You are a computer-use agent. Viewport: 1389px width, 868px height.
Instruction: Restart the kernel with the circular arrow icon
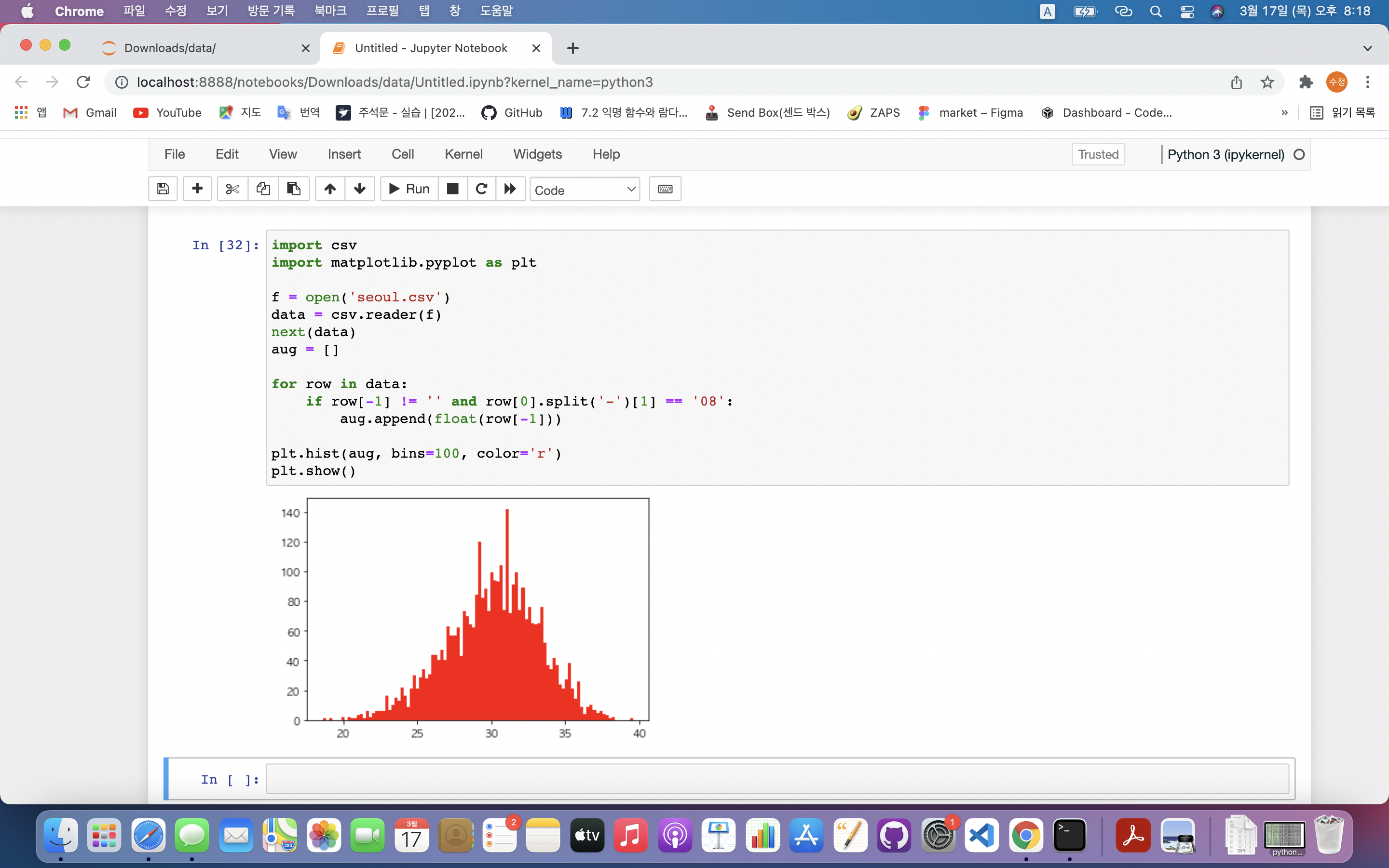click(481, 189)
